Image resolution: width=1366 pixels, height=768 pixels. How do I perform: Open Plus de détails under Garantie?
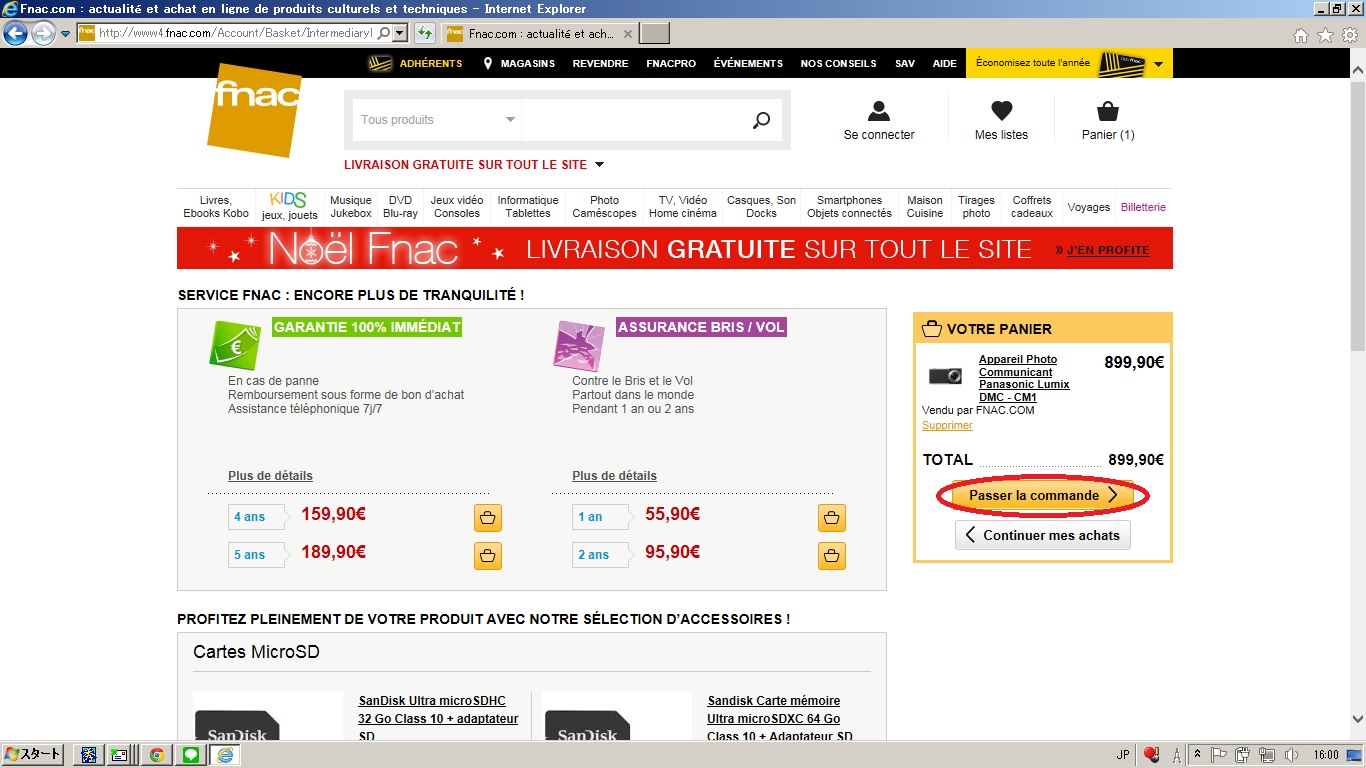tap(270, 476)
